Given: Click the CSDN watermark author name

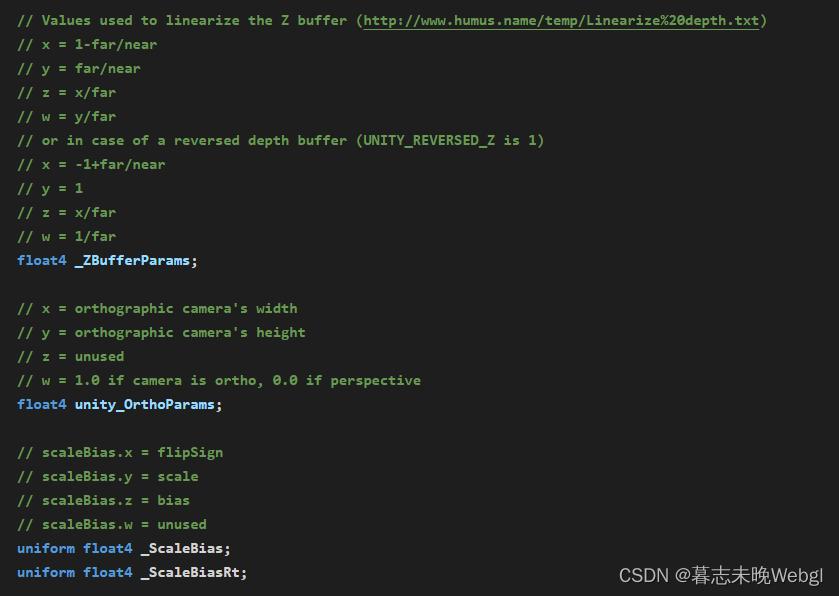Looking at the screenshot, I should 757,575.
